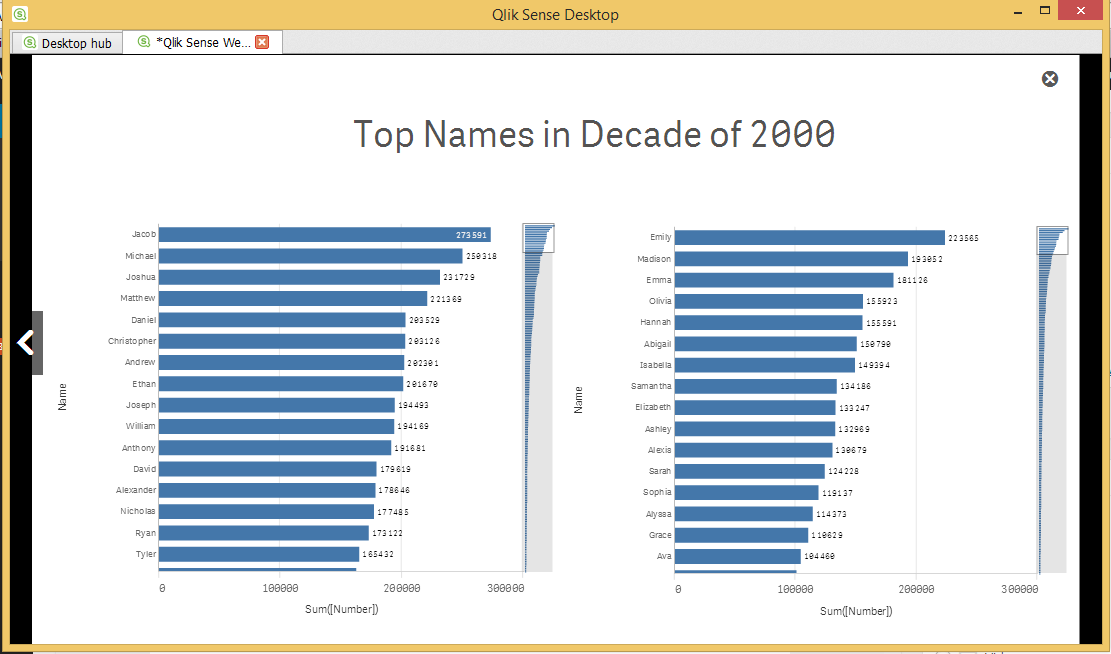Click the right chart's mini-chart scroll thumb
This screenshot has height=654, width=1111.
point(1052,241)
